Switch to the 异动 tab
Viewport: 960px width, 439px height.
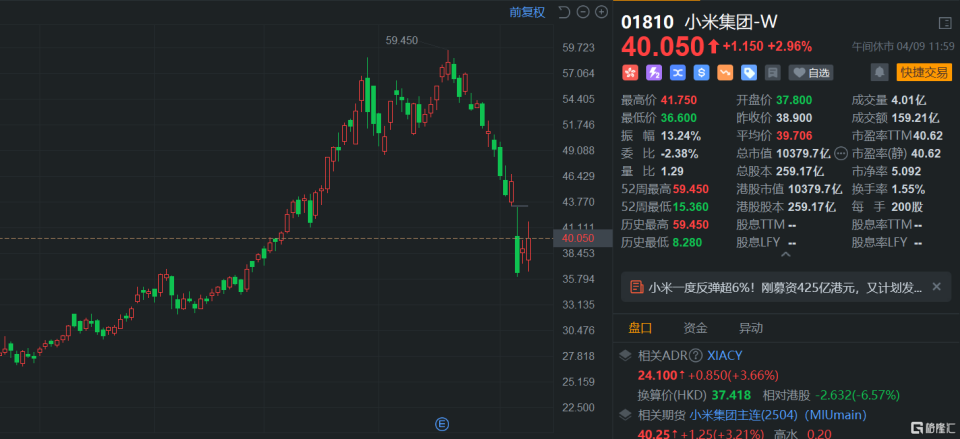[751, 328]
